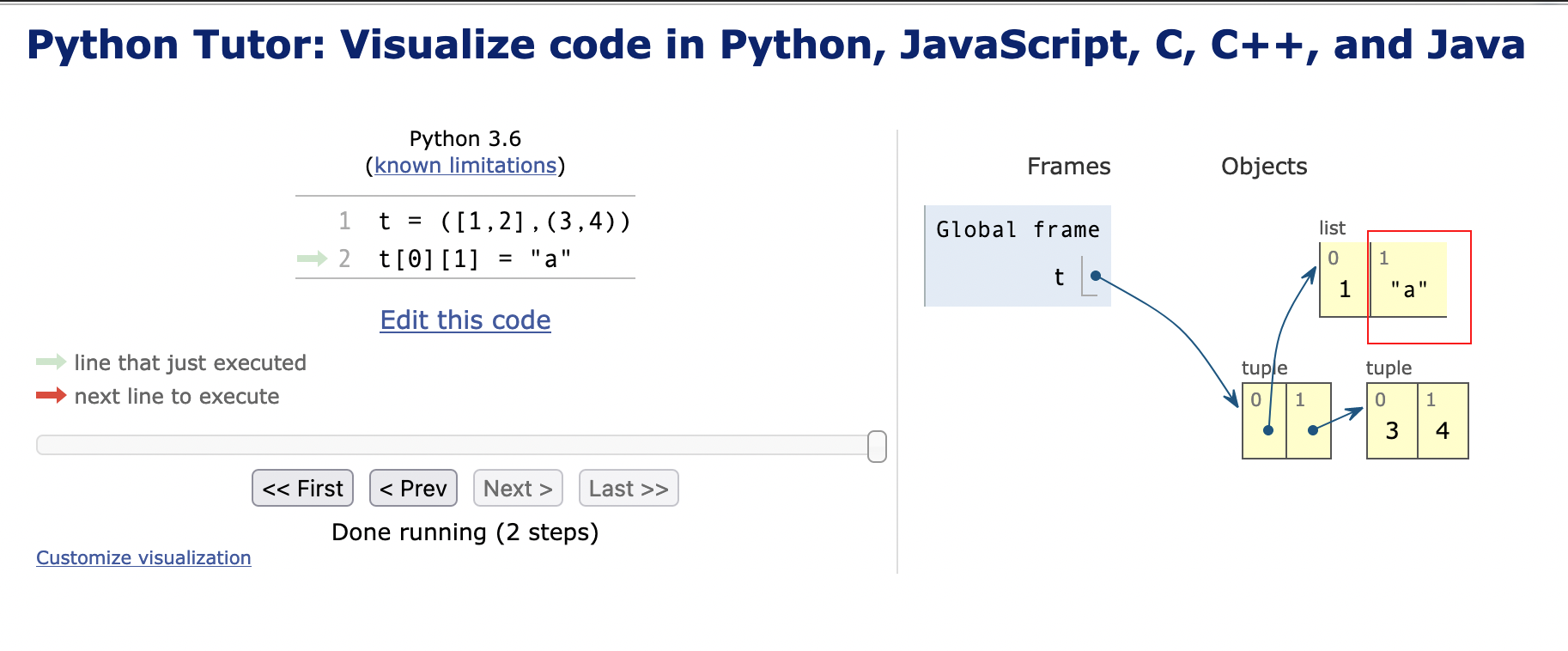The width and height of the screenshot is (1568, 651).
Task: Open 'Customize visualization' link
Action: pos(143,557)
